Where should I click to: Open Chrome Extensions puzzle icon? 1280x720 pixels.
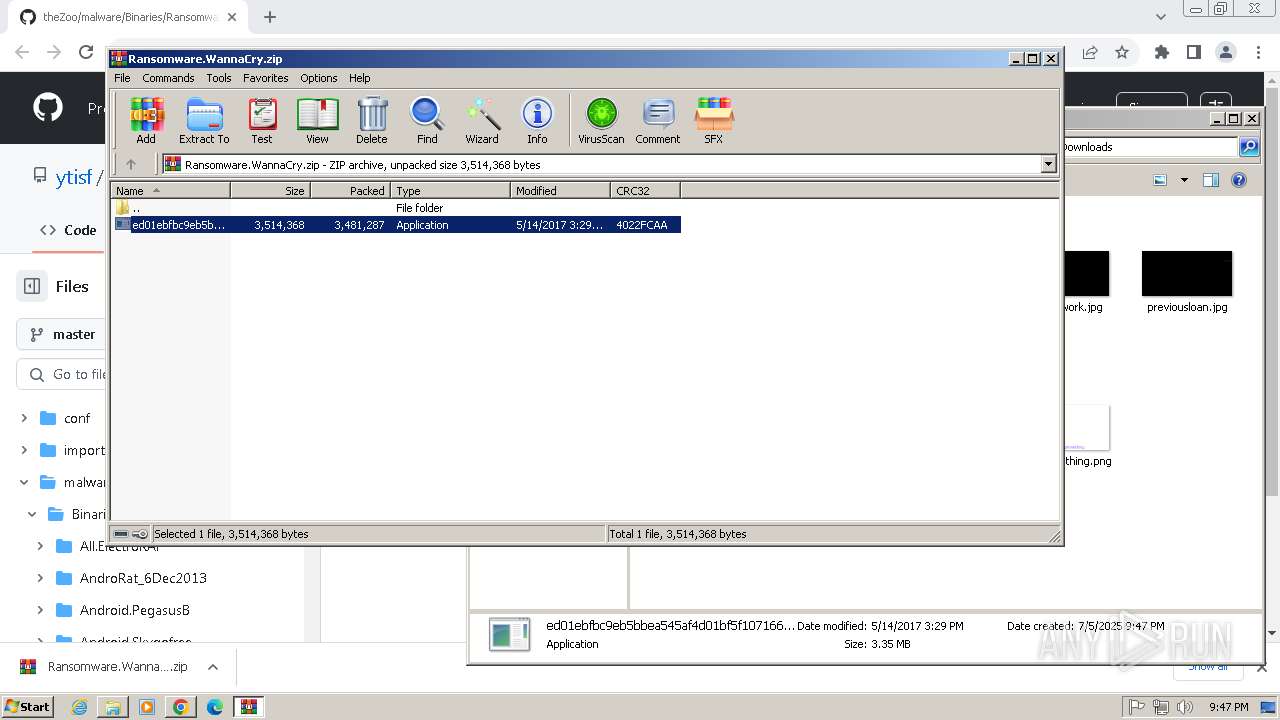(1161, 52)
